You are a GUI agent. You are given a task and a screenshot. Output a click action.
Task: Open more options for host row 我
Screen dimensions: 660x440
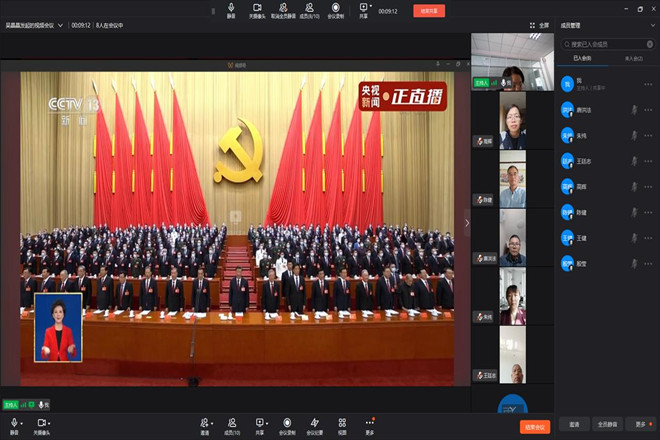648,84
